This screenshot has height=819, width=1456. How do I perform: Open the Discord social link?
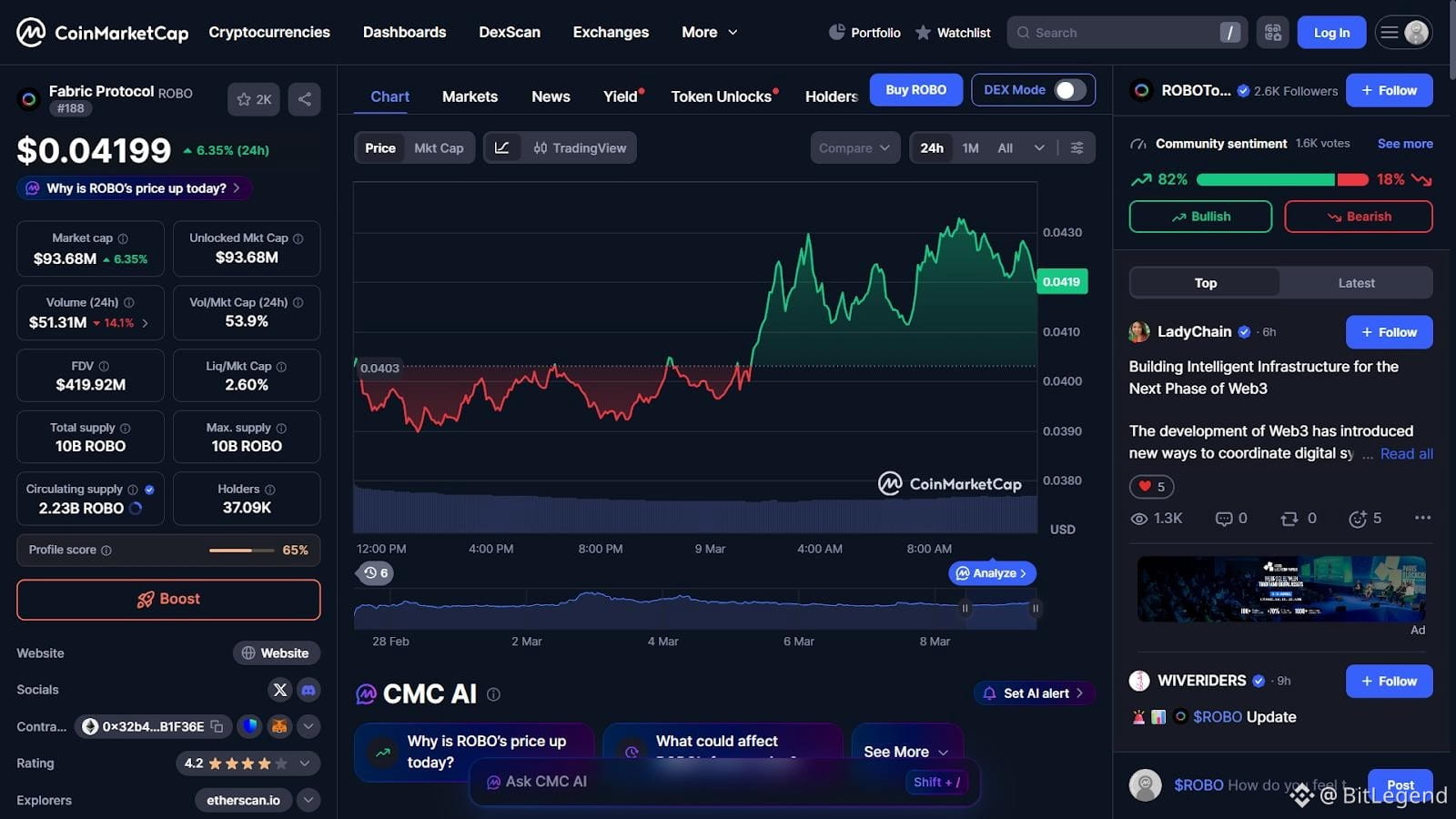pos(308,690)
